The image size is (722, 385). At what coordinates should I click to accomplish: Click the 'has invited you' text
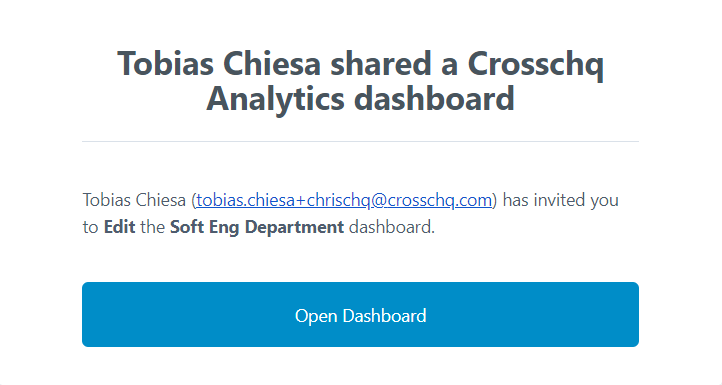point(560,200)
